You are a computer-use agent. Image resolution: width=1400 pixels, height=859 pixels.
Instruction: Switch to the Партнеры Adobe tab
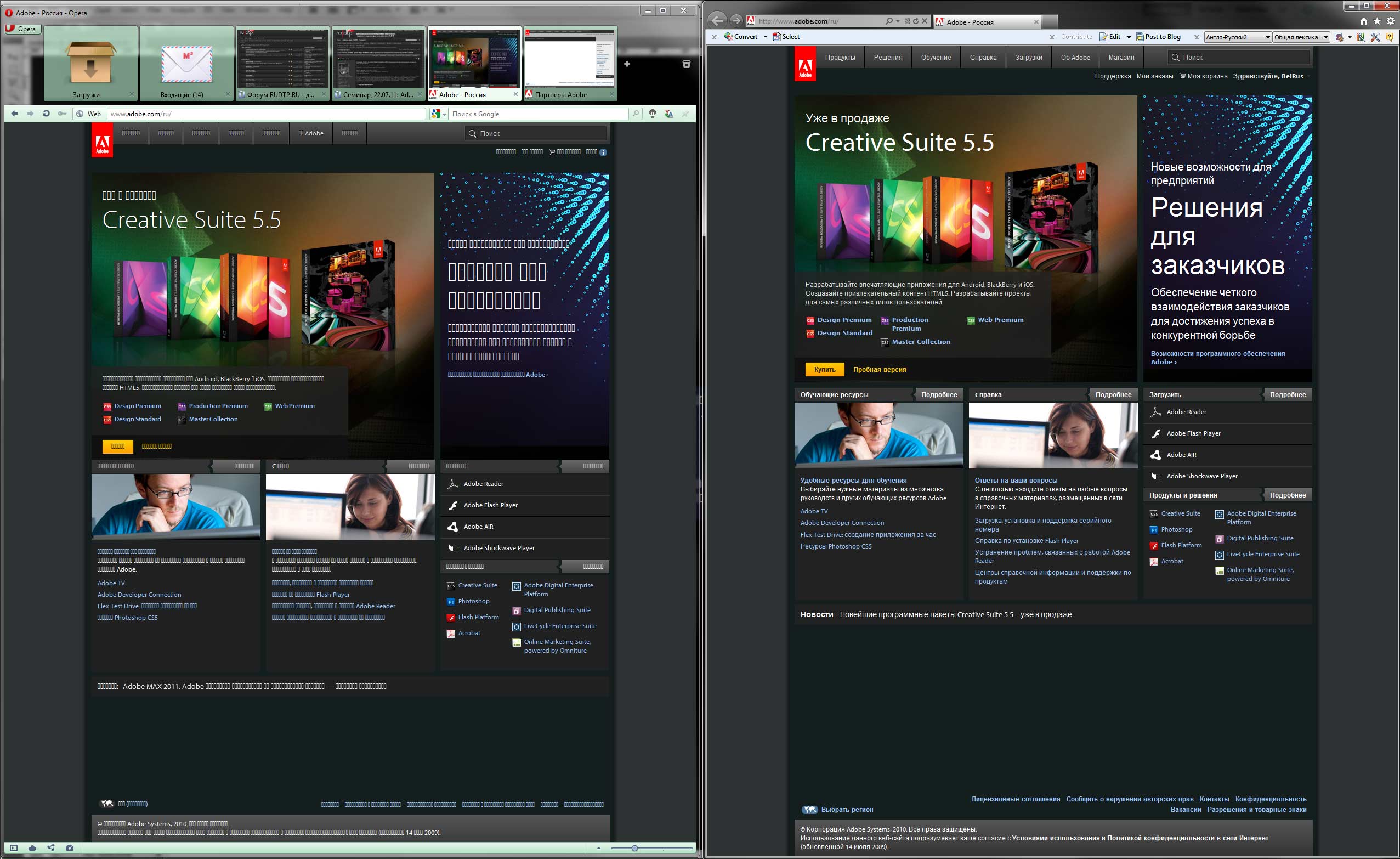click(x=570, y=63)
